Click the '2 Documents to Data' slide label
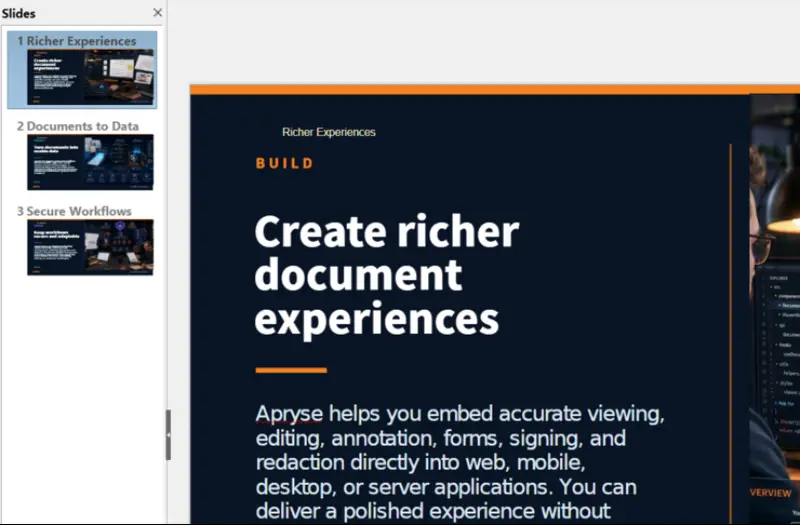 [78, 126]
